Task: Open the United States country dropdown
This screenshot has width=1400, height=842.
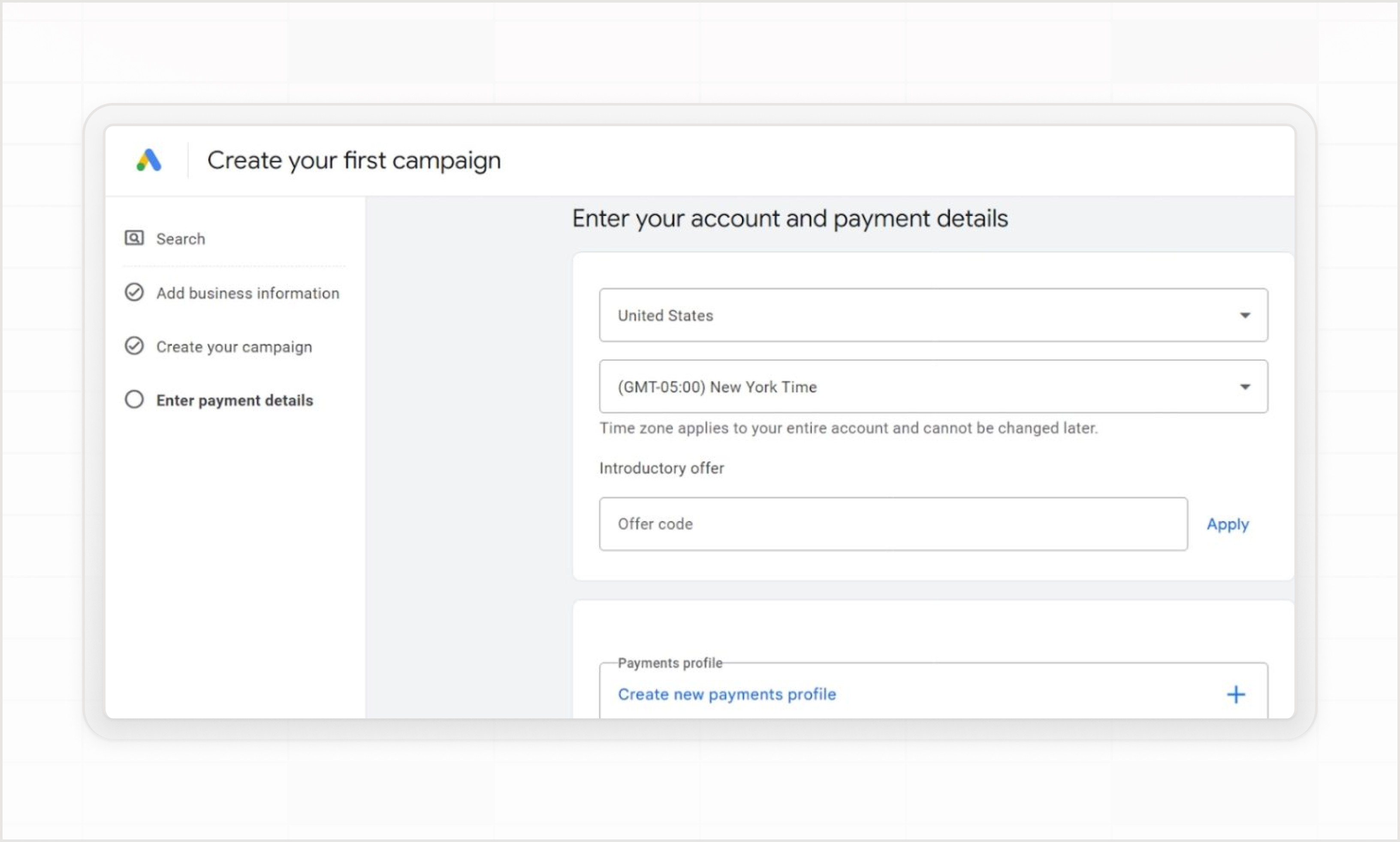Action: coord(933,315)
